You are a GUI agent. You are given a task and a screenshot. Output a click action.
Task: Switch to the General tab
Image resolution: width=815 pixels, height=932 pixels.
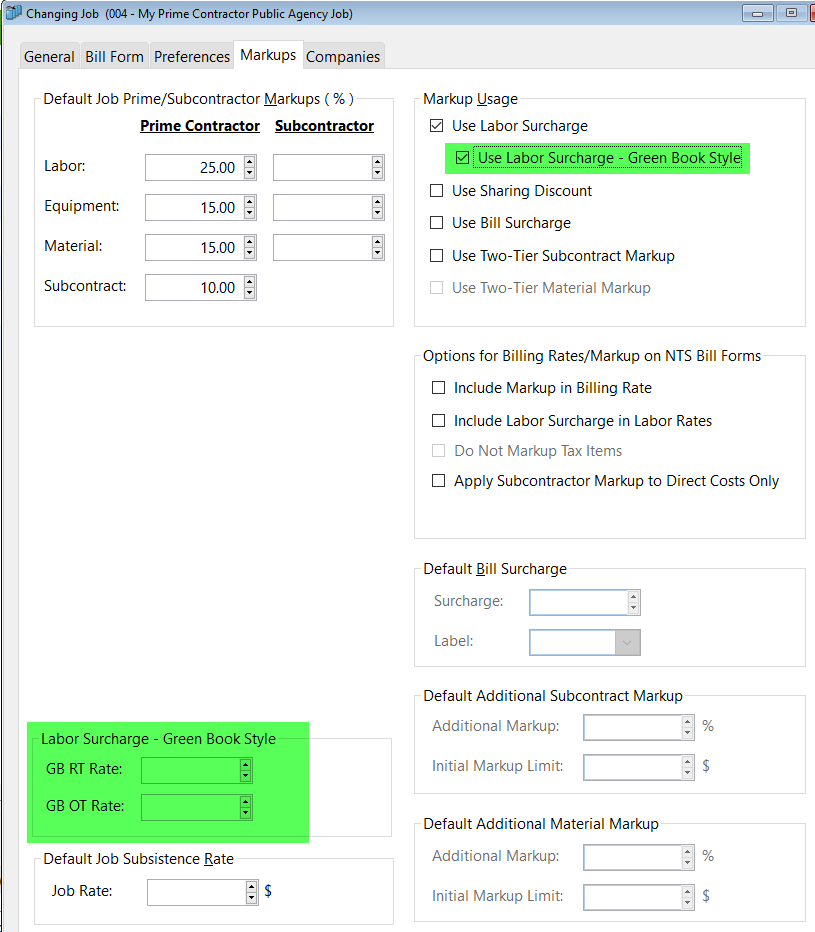[x=49, y=56]
